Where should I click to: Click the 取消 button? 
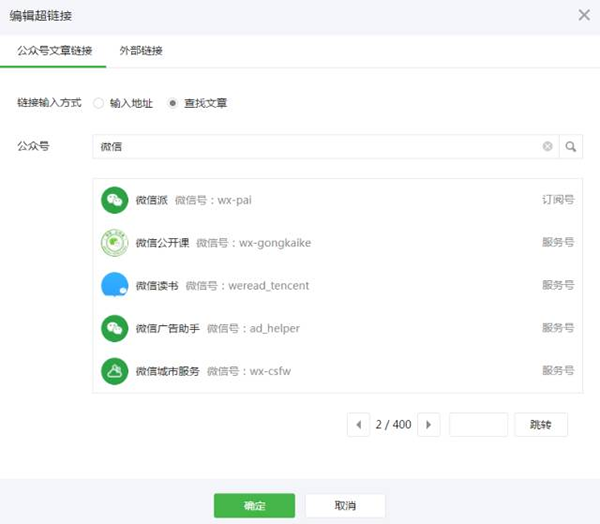tap(345, 506)
